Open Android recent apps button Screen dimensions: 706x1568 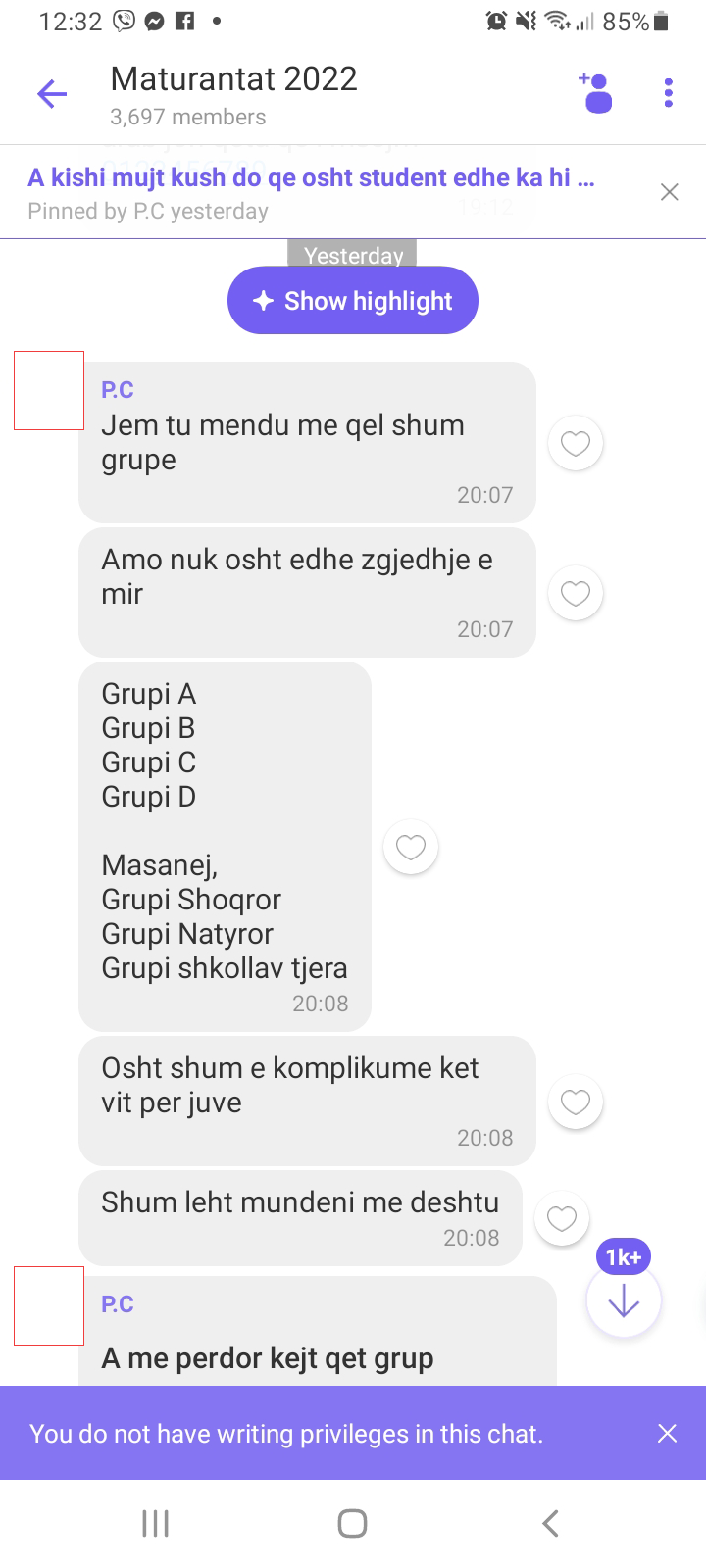point(156,1523)
